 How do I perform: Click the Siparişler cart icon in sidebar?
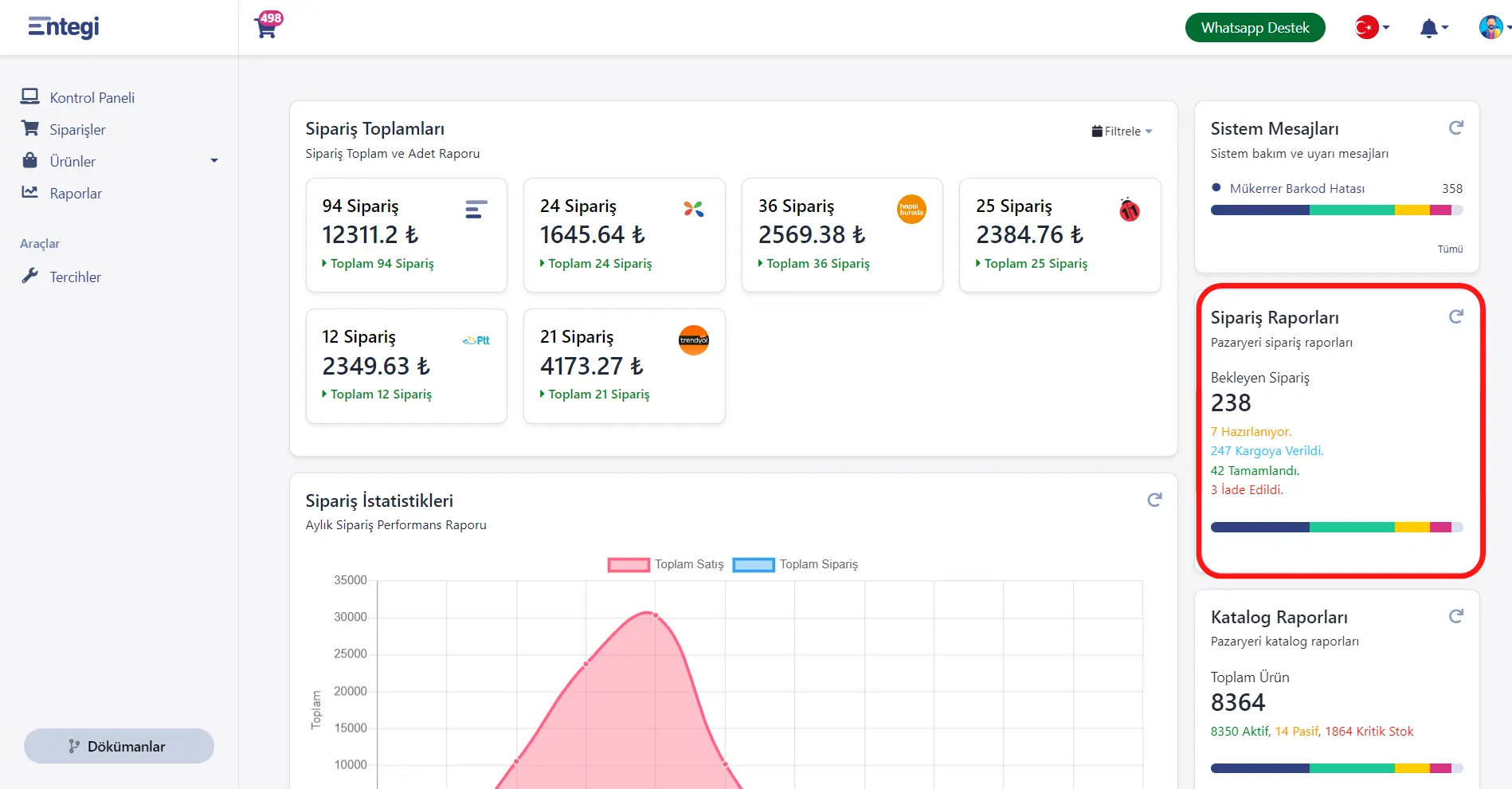pyautogui.click(x=30, y=128)
